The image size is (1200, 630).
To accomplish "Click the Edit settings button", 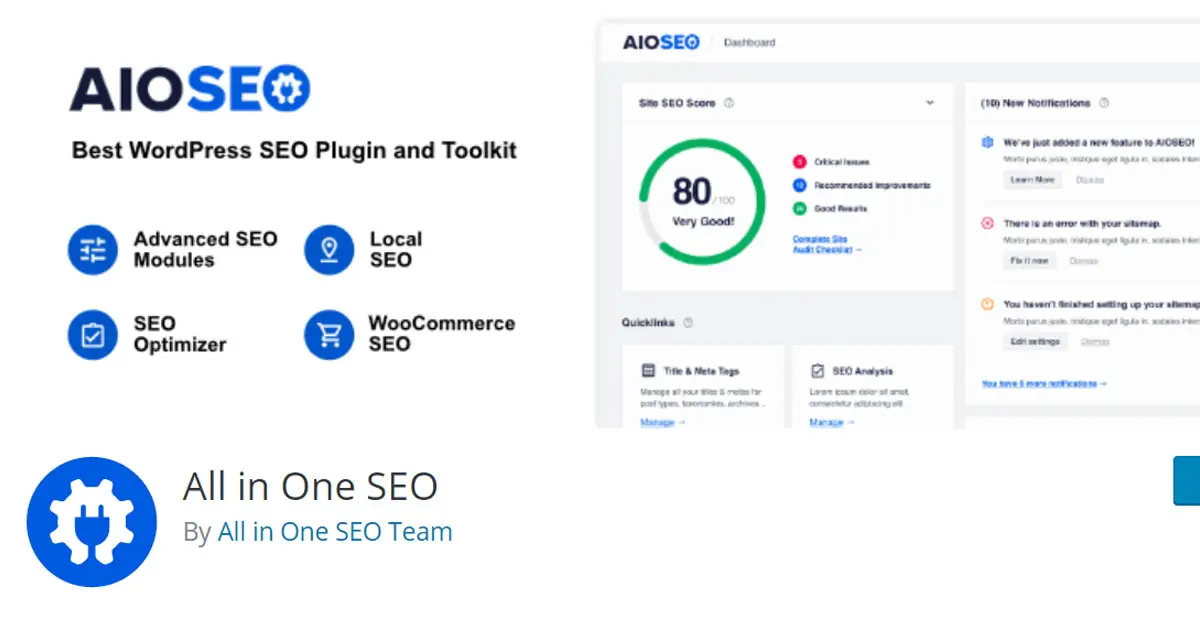I will [x=1036, y=341].
